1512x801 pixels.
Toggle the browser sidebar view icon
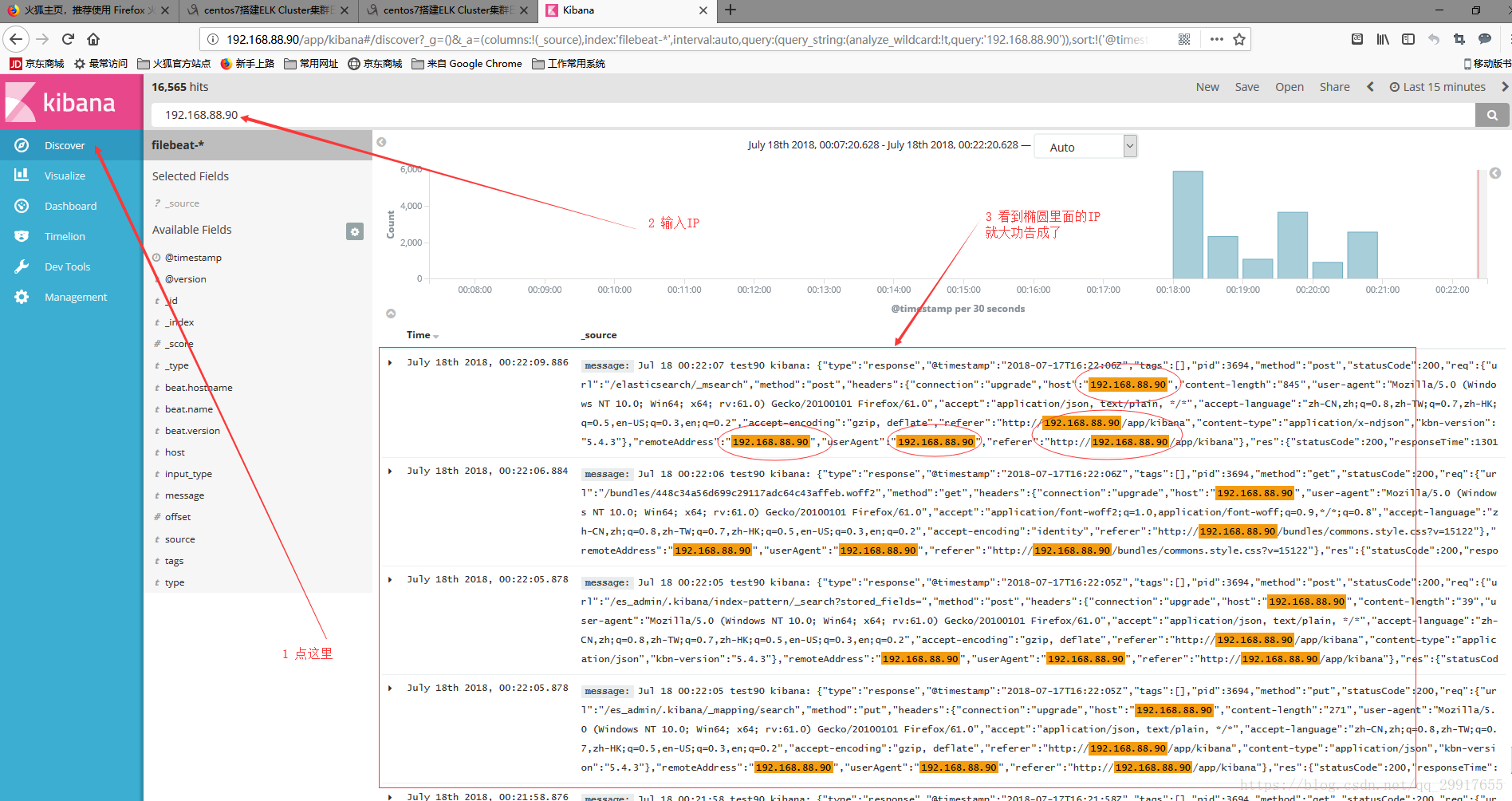pyautogui.click(x=1408, y=39)
